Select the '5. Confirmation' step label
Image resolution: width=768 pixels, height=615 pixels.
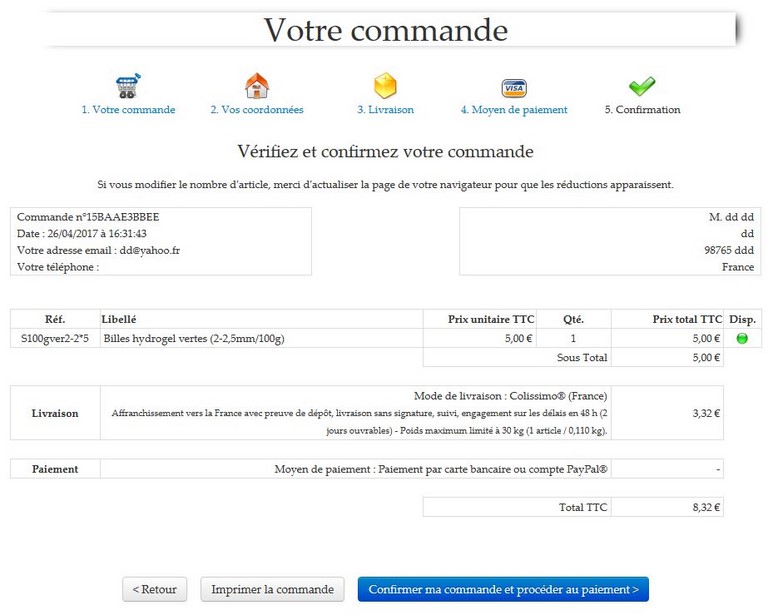coord(642,110)
